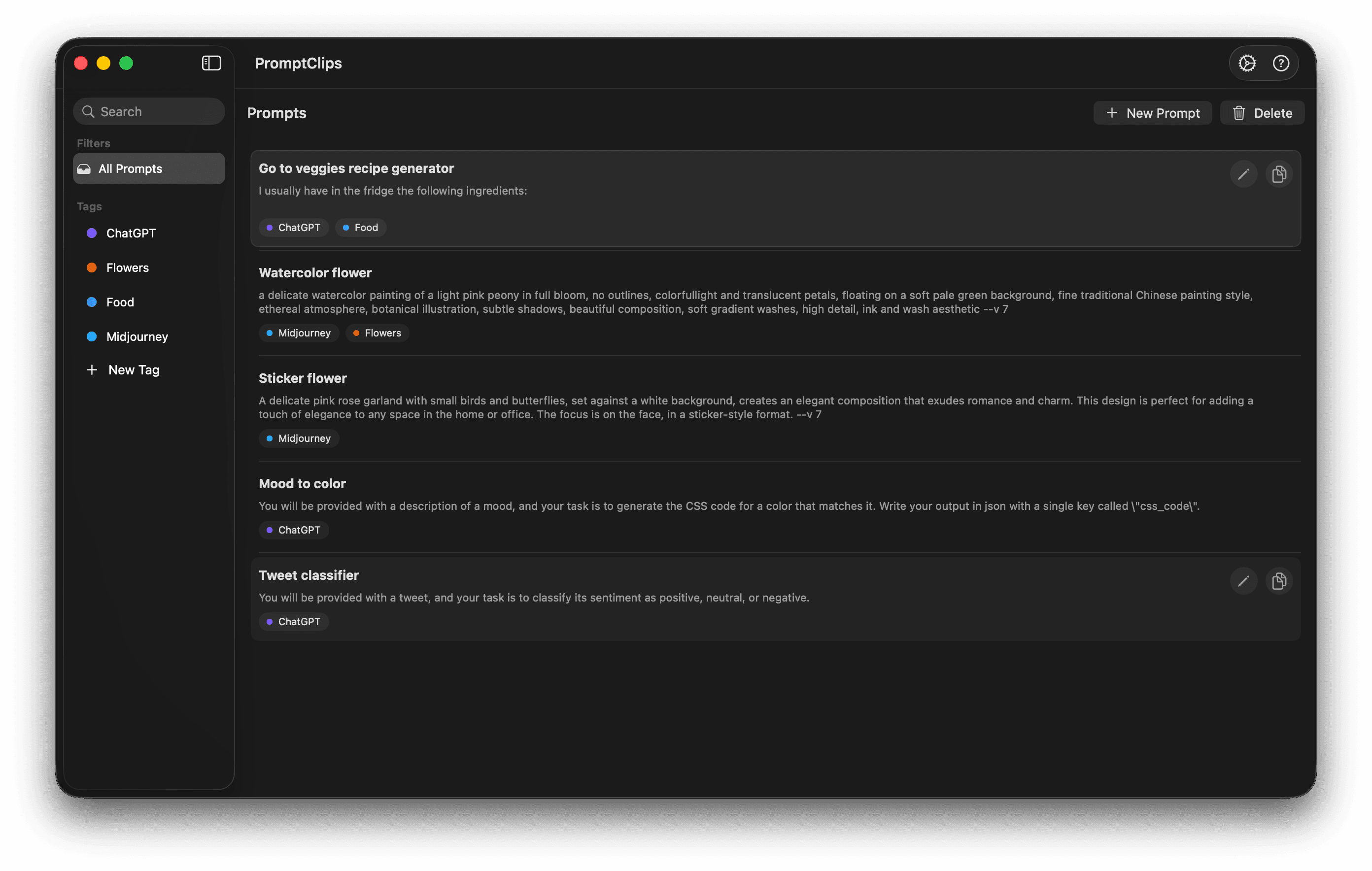Select the ChatGPT tag in the sidebar
Image resolution: width=1372 pixels, height=871 pixels.
(x=131, y=233)
